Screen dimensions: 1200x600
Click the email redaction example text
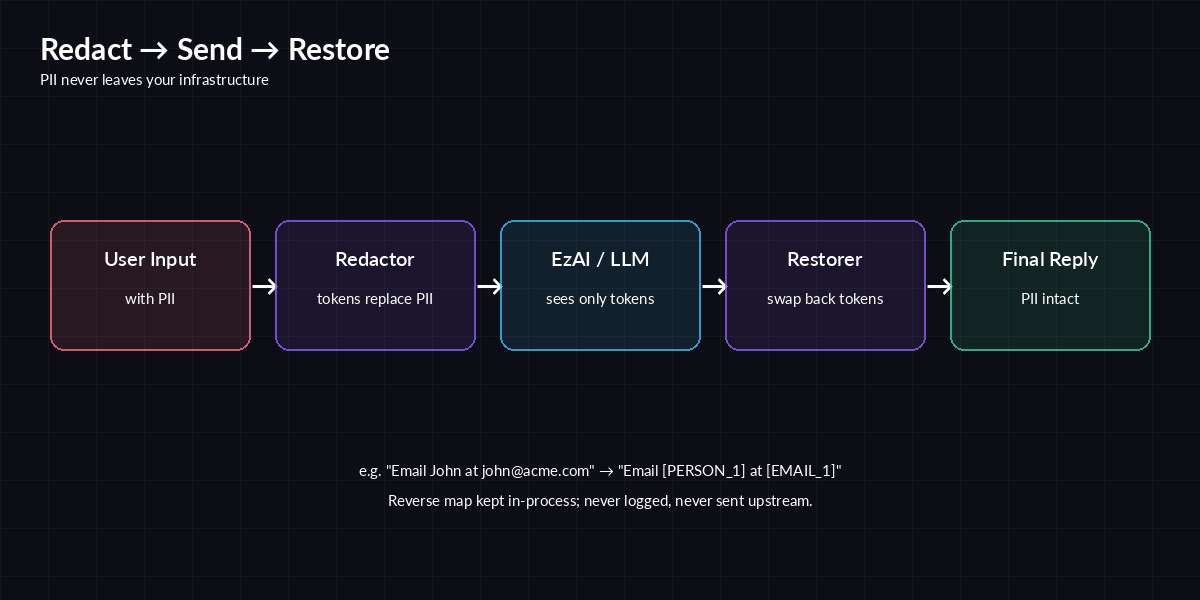click(x=600, y=470)
